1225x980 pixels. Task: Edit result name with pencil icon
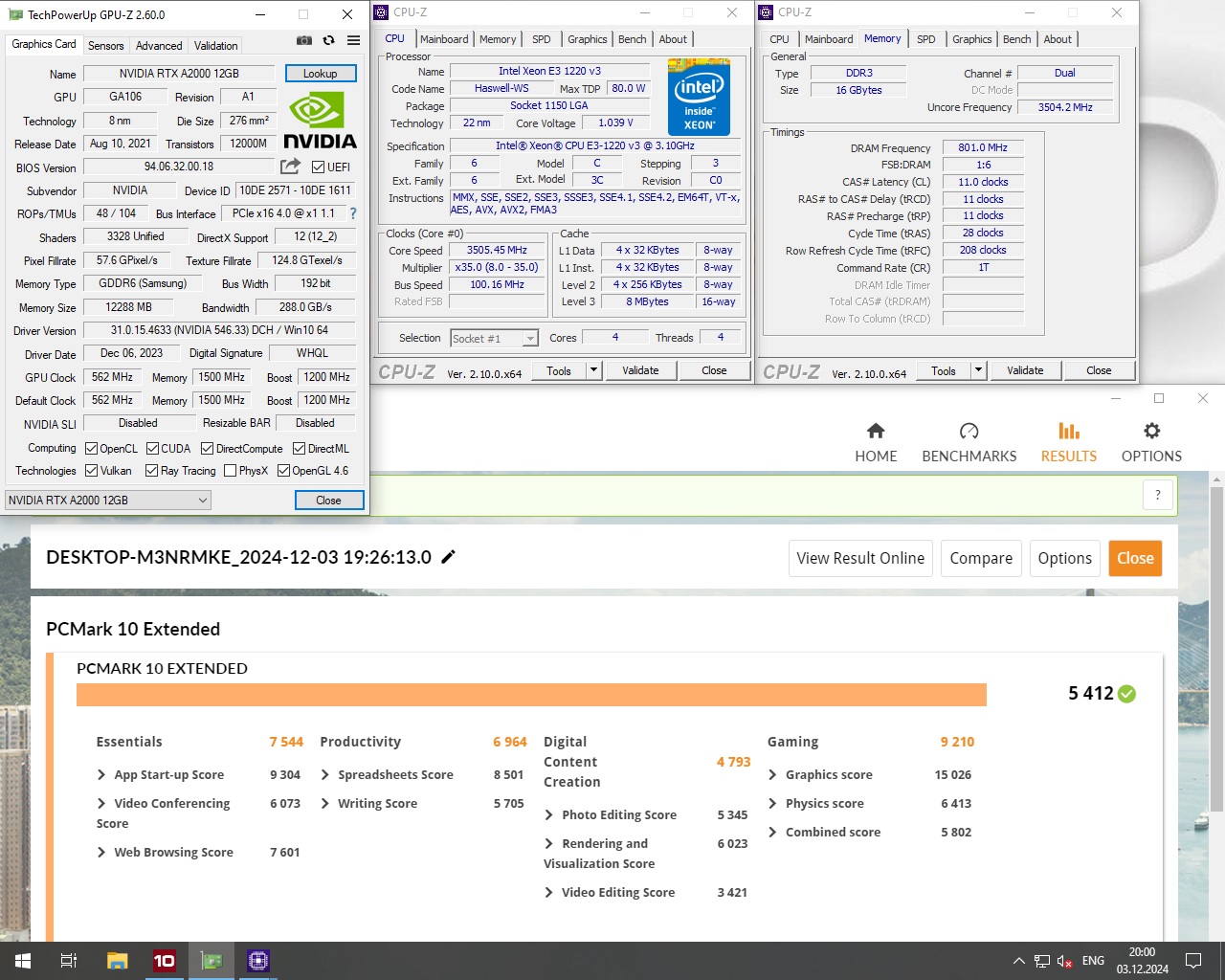pos(448,557)
